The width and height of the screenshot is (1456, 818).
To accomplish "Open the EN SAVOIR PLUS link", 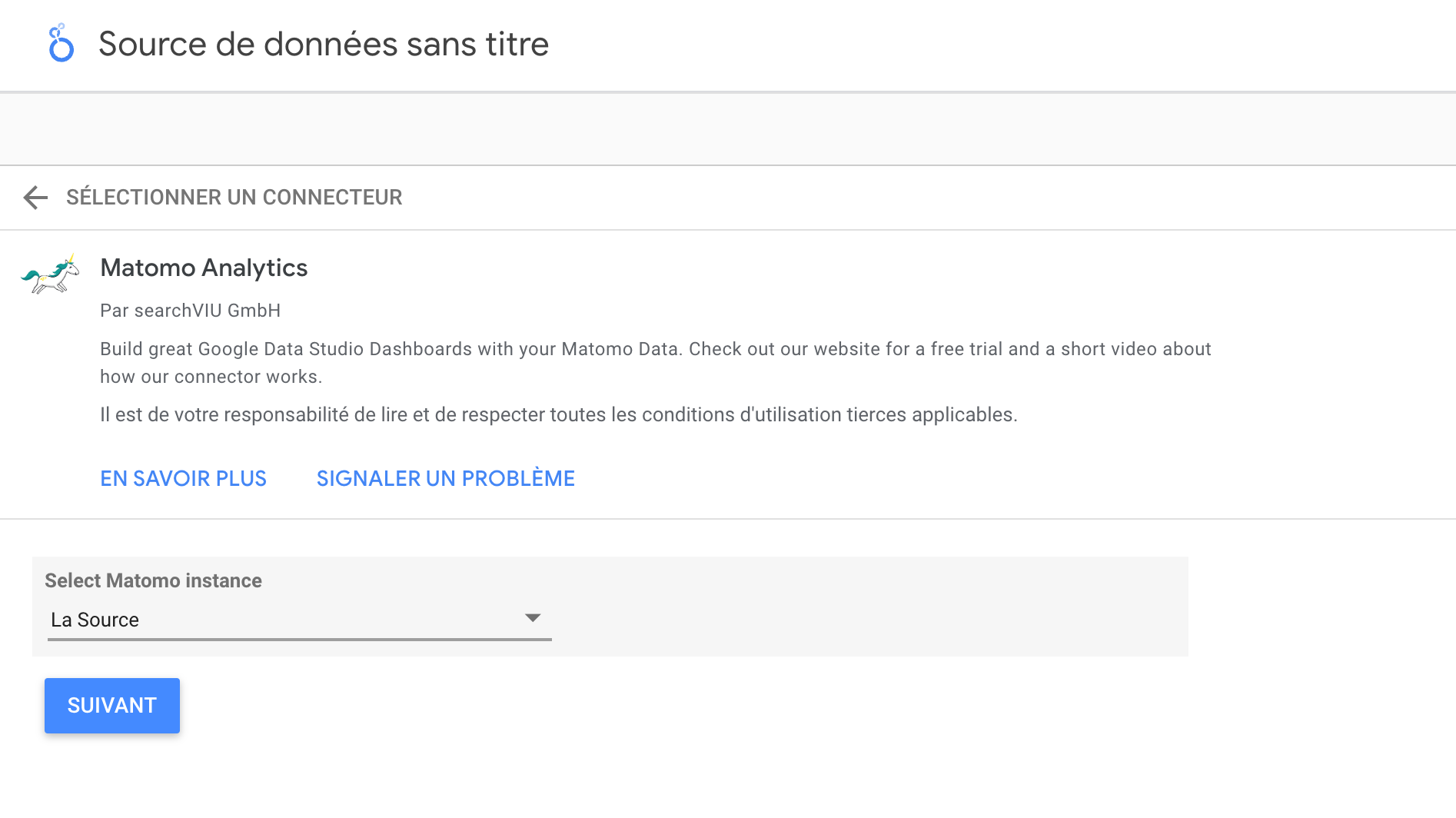I will (183, 478).
